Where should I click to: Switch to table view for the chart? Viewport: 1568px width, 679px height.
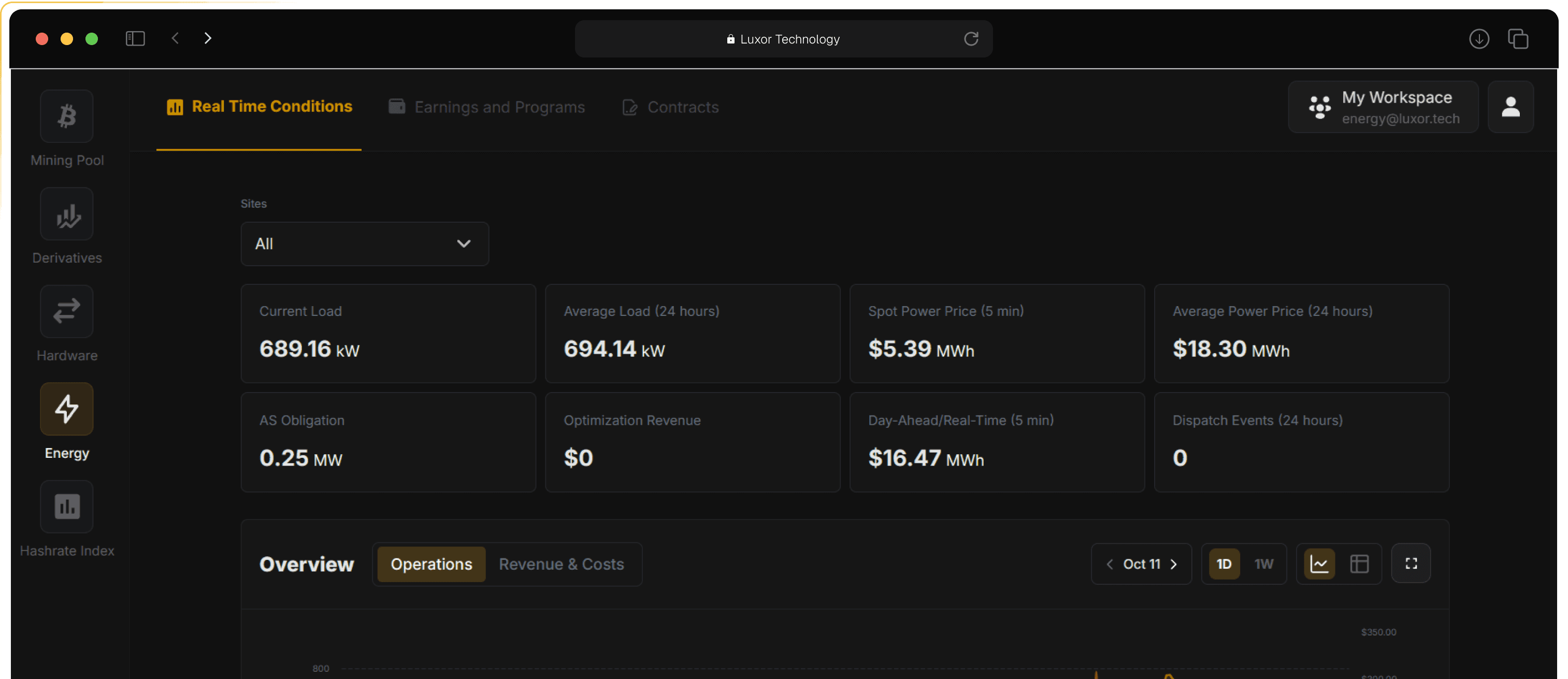1360,563
